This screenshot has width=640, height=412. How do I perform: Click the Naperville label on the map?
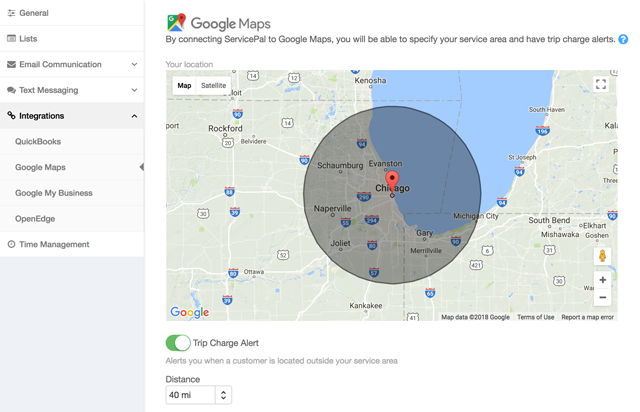coord(332,208)
